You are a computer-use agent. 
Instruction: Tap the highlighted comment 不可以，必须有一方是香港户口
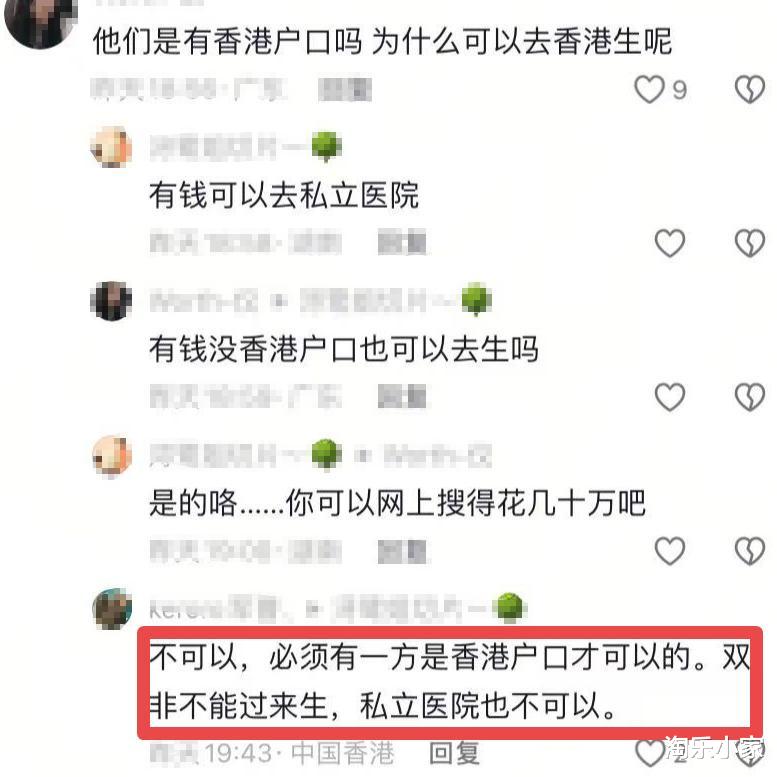(x=449, y=682)
